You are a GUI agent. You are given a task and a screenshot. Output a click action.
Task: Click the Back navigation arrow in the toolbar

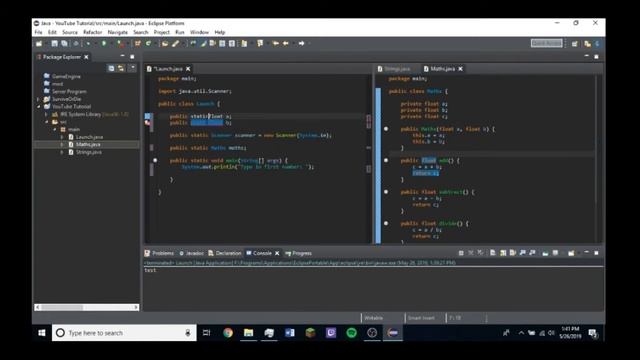pyautogui.click(x=286, y=43)
